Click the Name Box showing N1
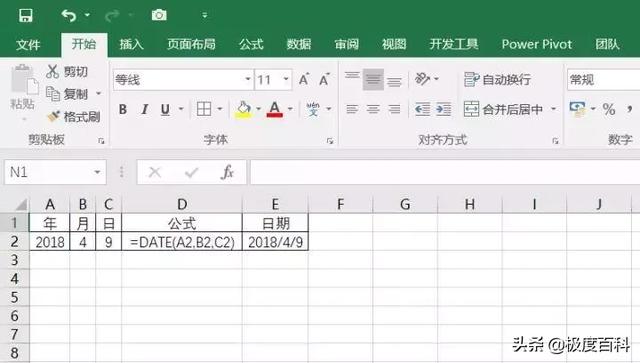Image resolution: width=640 pixels, height=363 pixels. (x=55, y=172)
